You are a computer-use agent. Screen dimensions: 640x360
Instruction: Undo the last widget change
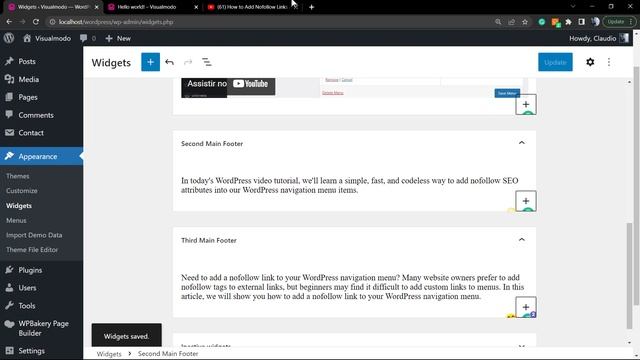click(x=169, y=62)
